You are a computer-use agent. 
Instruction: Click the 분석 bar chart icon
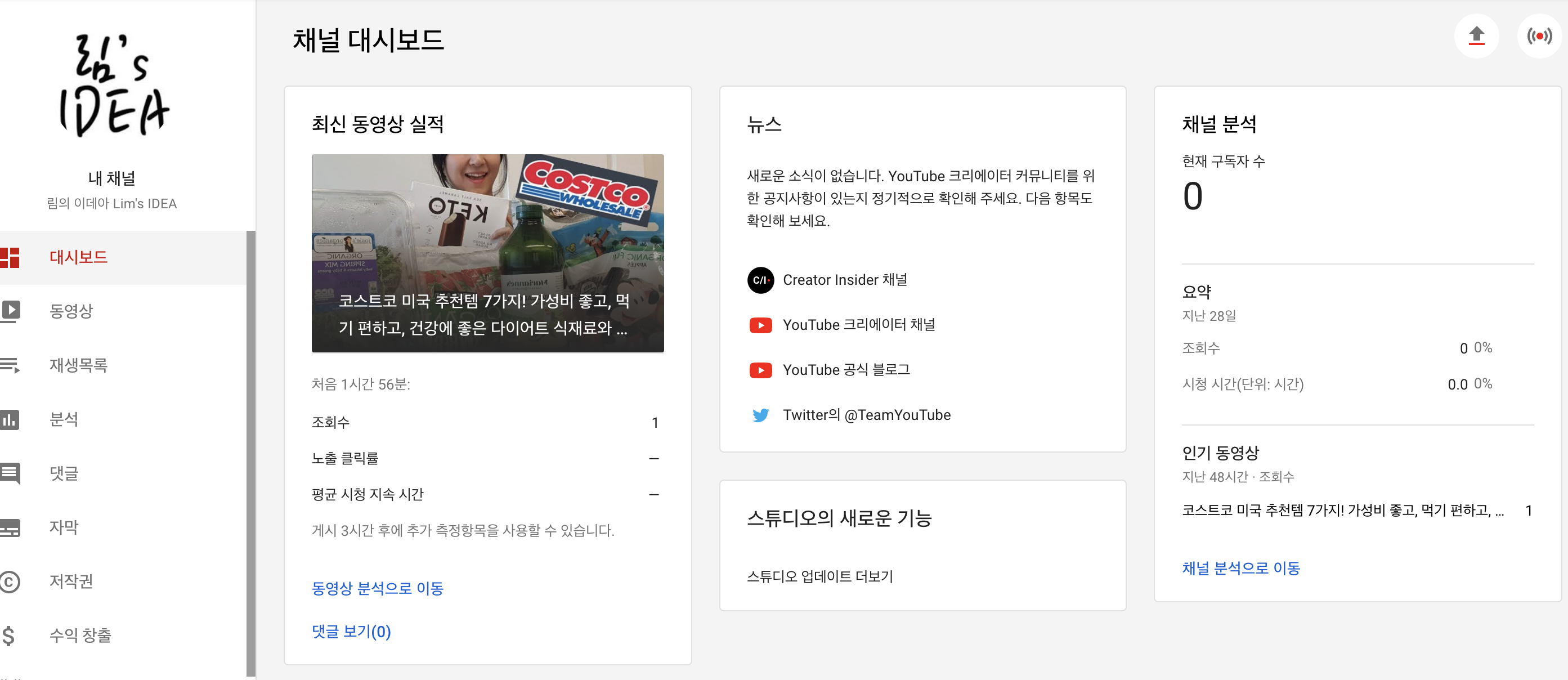(x=10, y=419)
